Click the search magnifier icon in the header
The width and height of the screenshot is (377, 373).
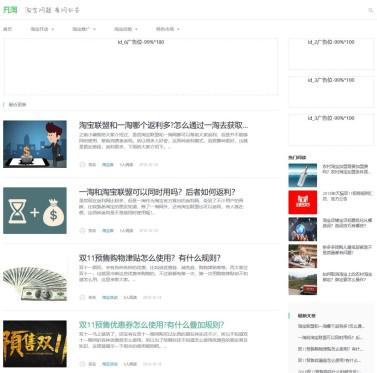pyautogui.click(x=370, y=10)
